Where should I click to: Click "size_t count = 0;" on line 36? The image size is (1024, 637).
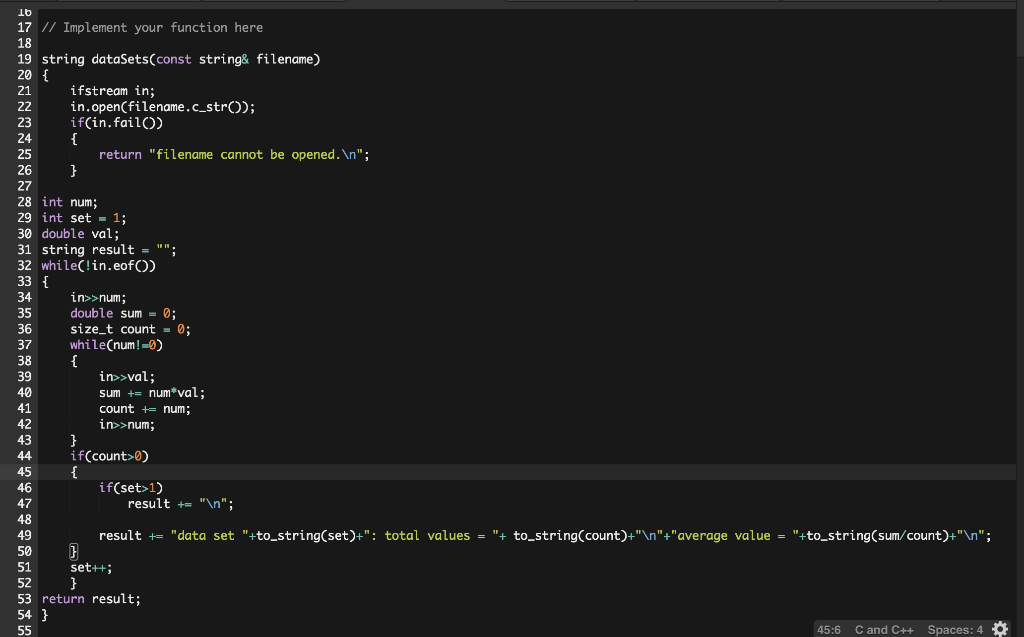130,329
